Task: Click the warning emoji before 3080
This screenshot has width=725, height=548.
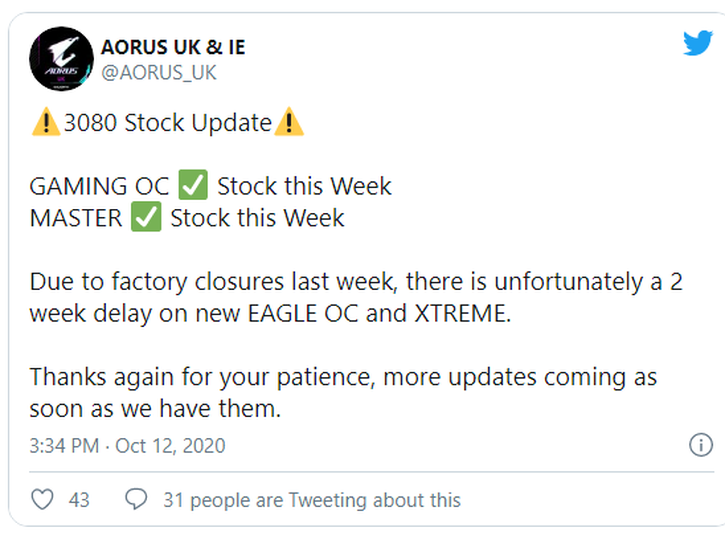Action: [46, 123]
